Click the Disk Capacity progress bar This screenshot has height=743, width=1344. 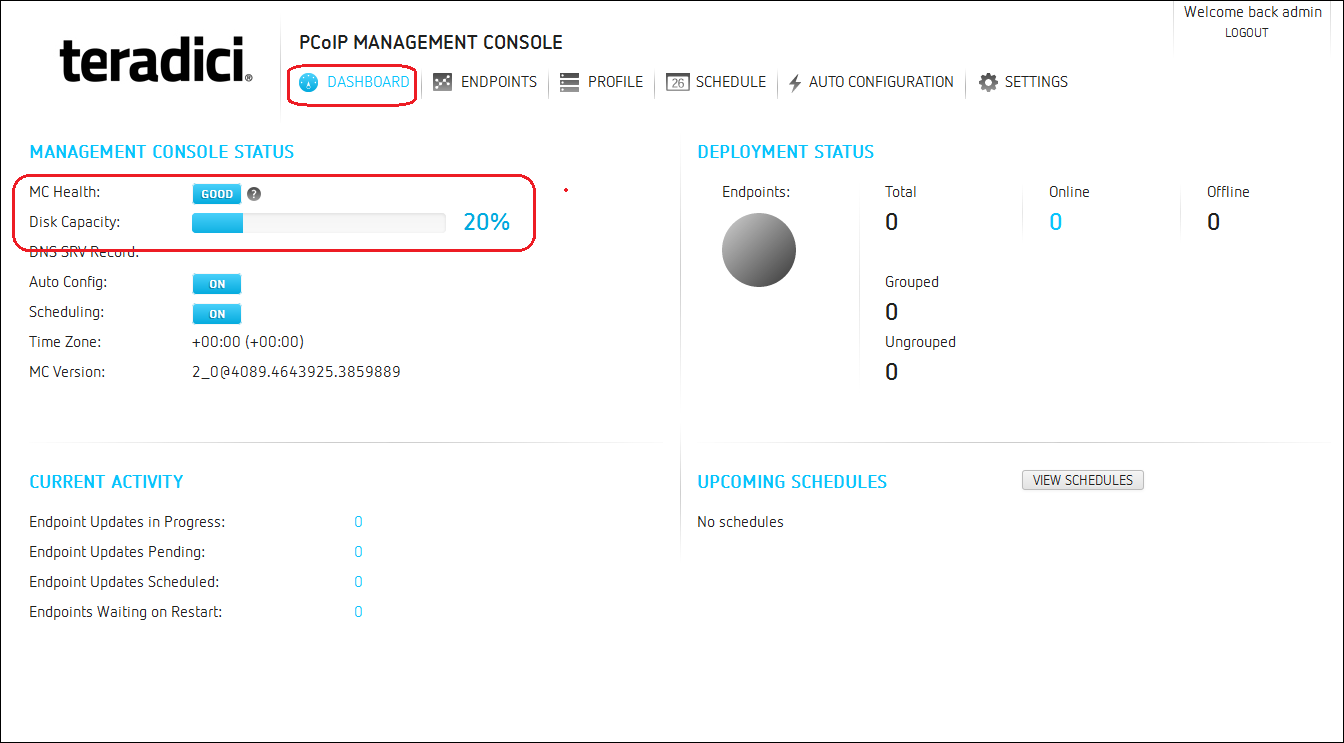click(319, 223)
